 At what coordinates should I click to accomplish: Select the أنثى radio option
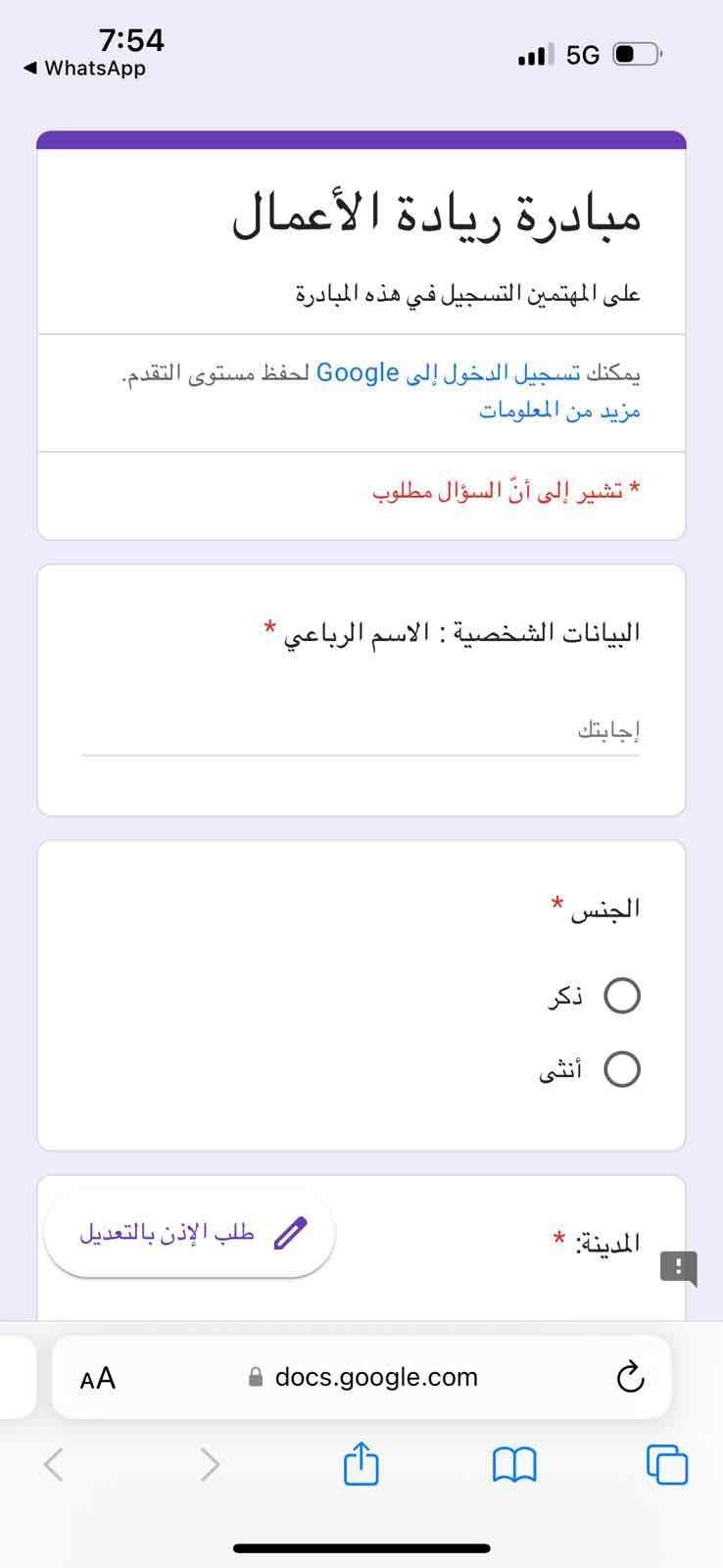[622, 1068]
